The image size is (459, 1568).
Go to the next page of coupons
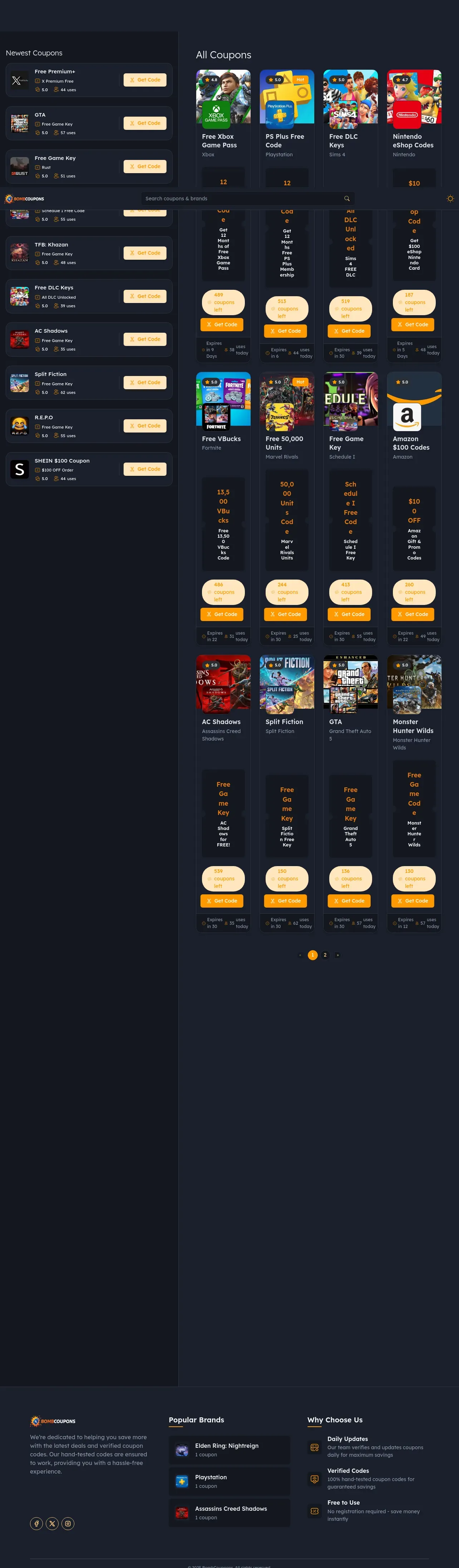pos(337,955)
